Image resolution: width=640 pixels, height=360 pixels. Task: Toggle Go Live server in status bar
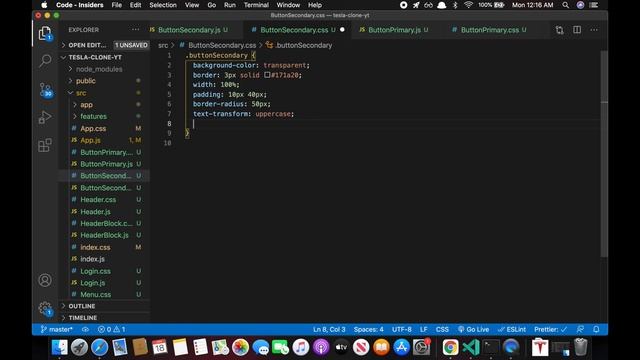click(473, 329)
